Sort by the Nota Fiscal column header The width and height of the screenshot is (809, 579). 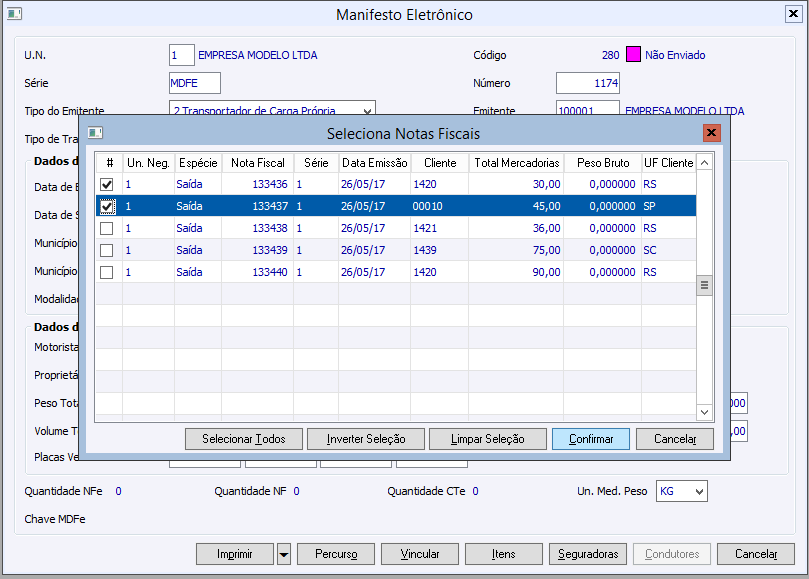(257, 162)
